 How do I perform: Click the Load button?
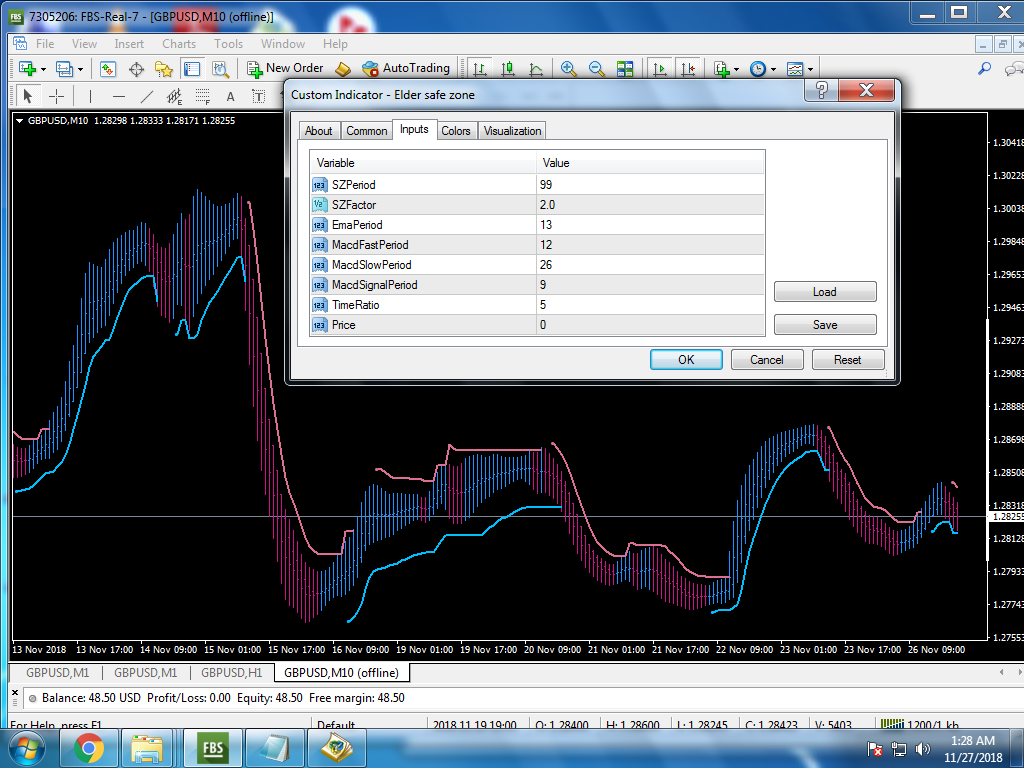click(825, 292)
